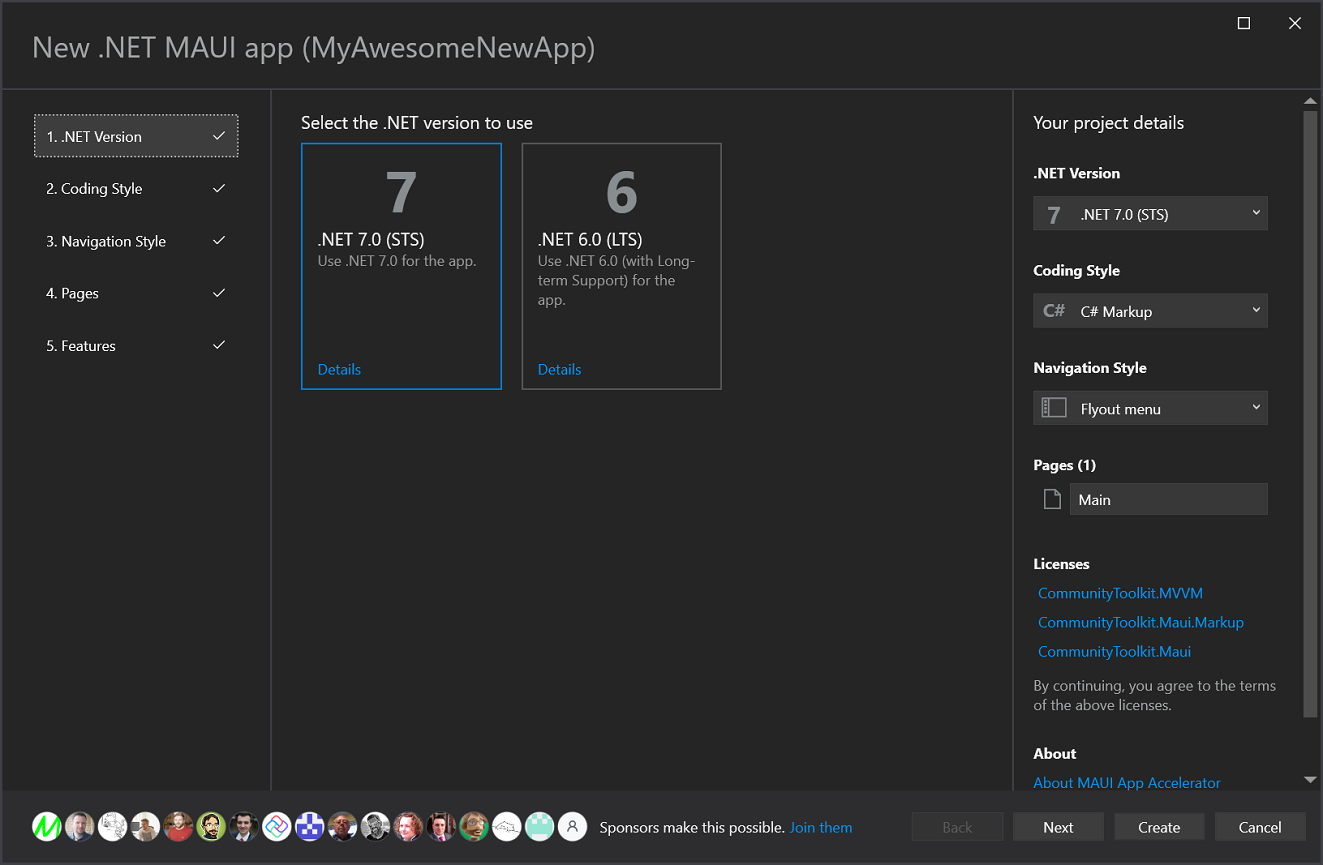Open the black-and-white photo sponsor avatar

click(x=375, y=826)
